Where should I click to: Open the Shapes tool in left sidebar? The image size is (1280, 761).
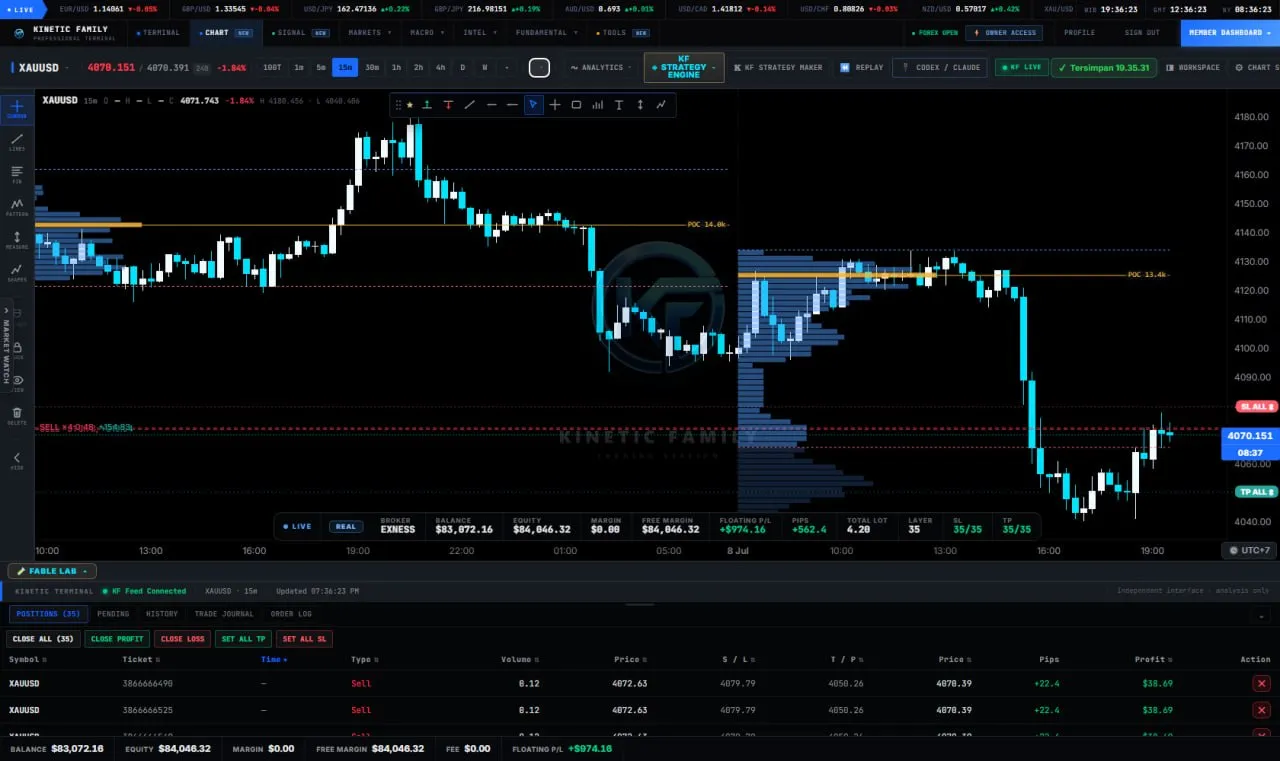click(x=17, y=272)
